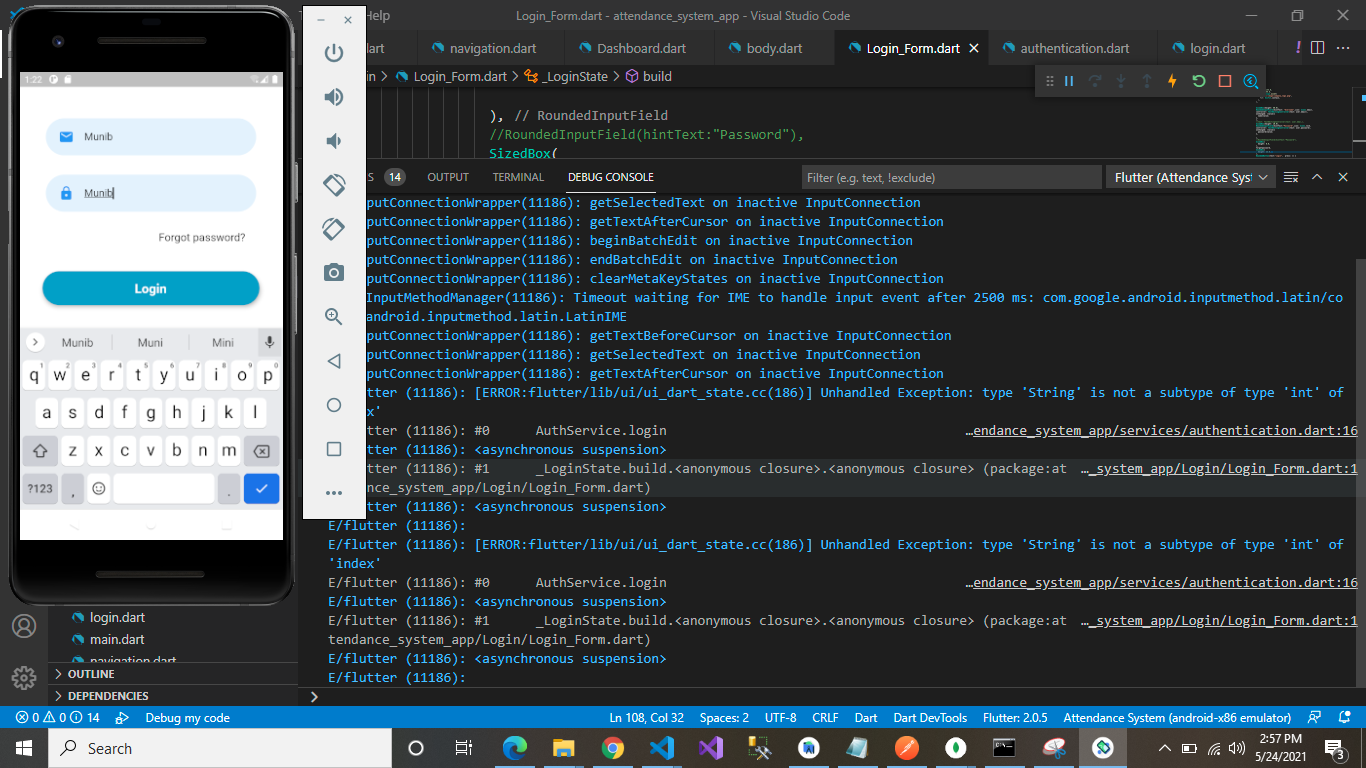Take an emulator screenshot with camera icon

pos(334,273)
